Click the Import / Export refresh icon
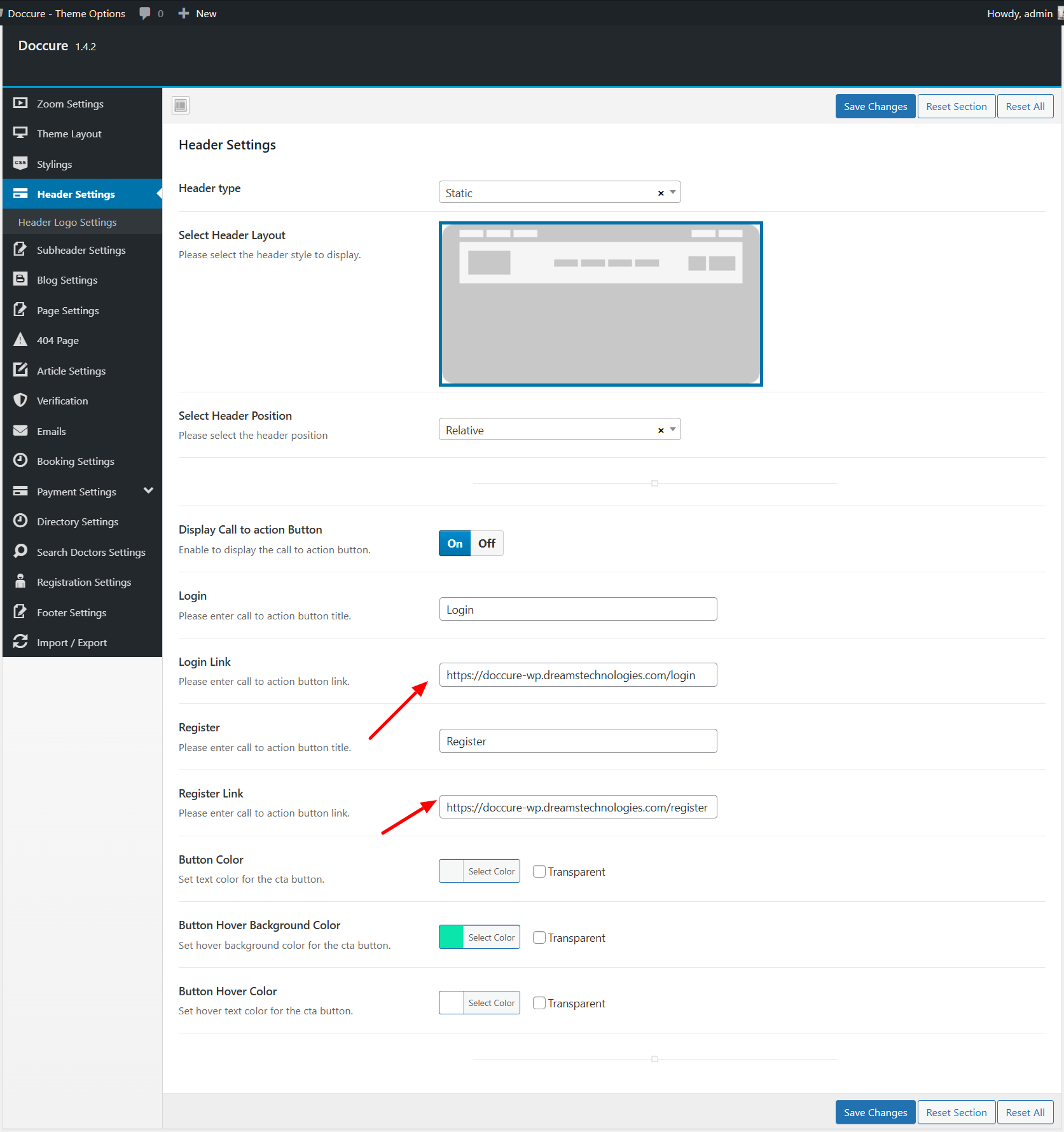 (20, 642)
